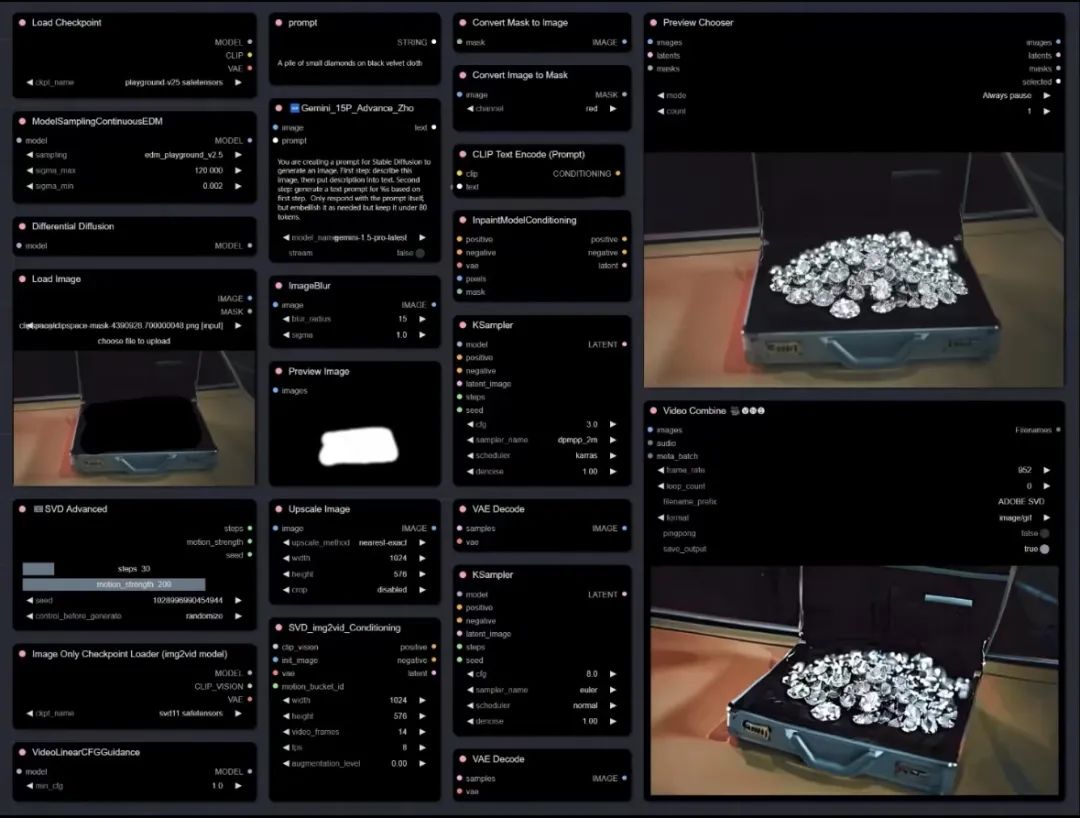
Task: Open the sampler_name euler selector
Action: [541, 689]
